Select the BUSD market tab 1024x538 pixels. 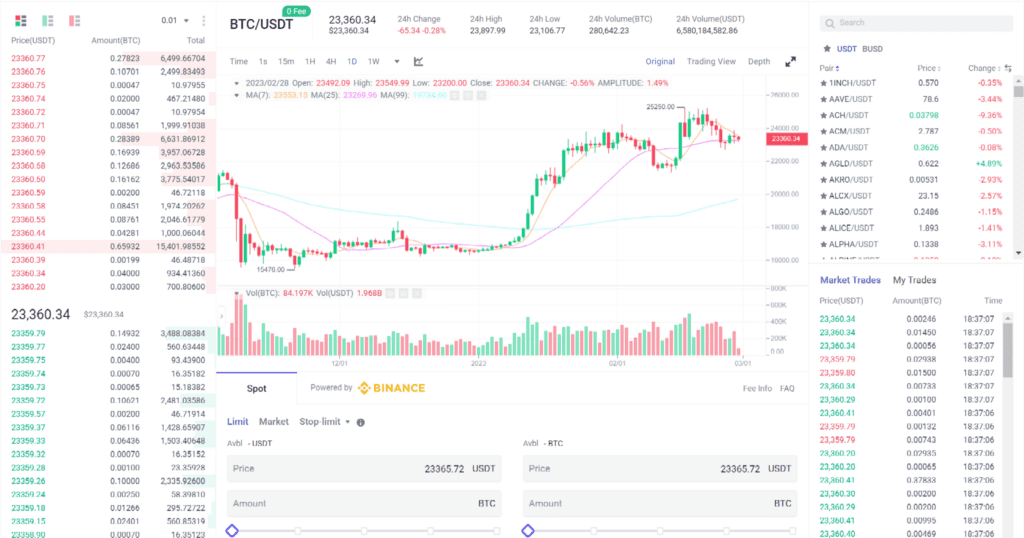872,49
